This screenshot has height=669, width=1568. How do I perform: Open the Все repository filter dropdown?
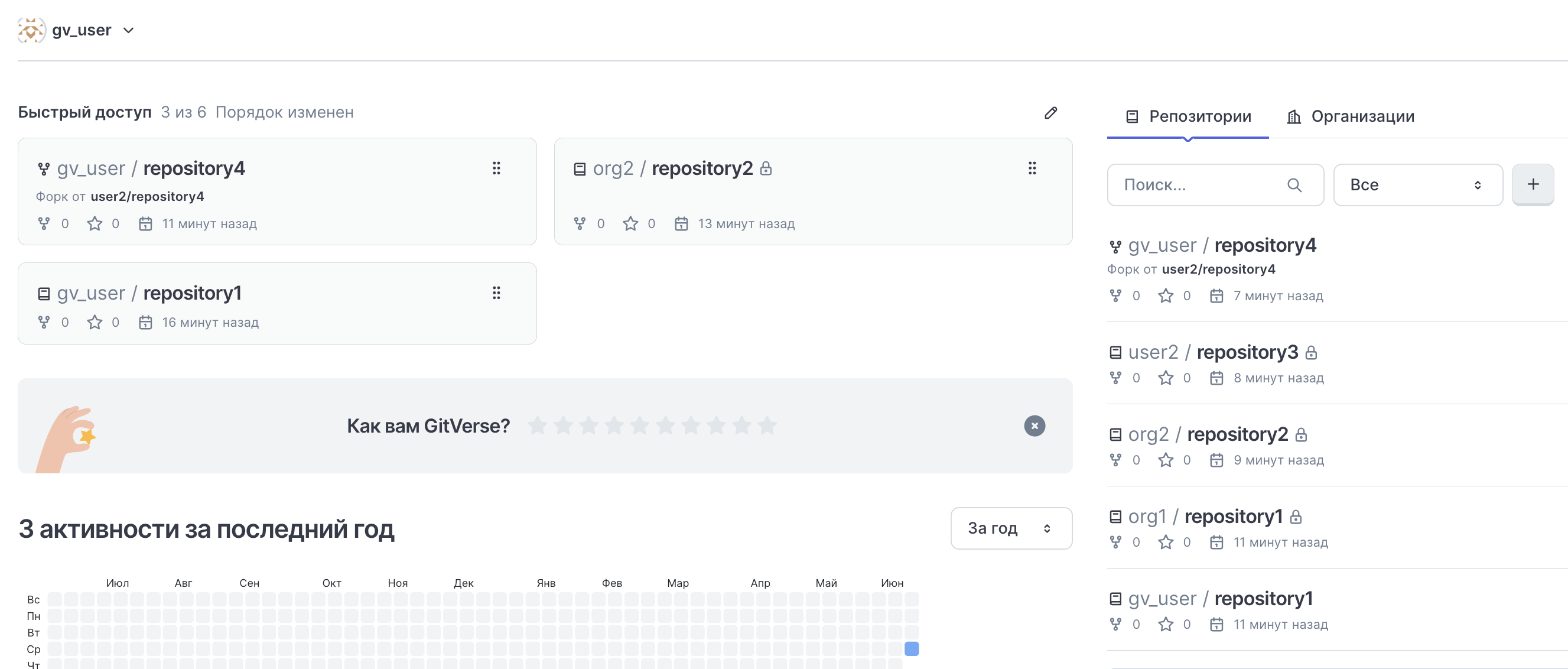(1418, 185)
